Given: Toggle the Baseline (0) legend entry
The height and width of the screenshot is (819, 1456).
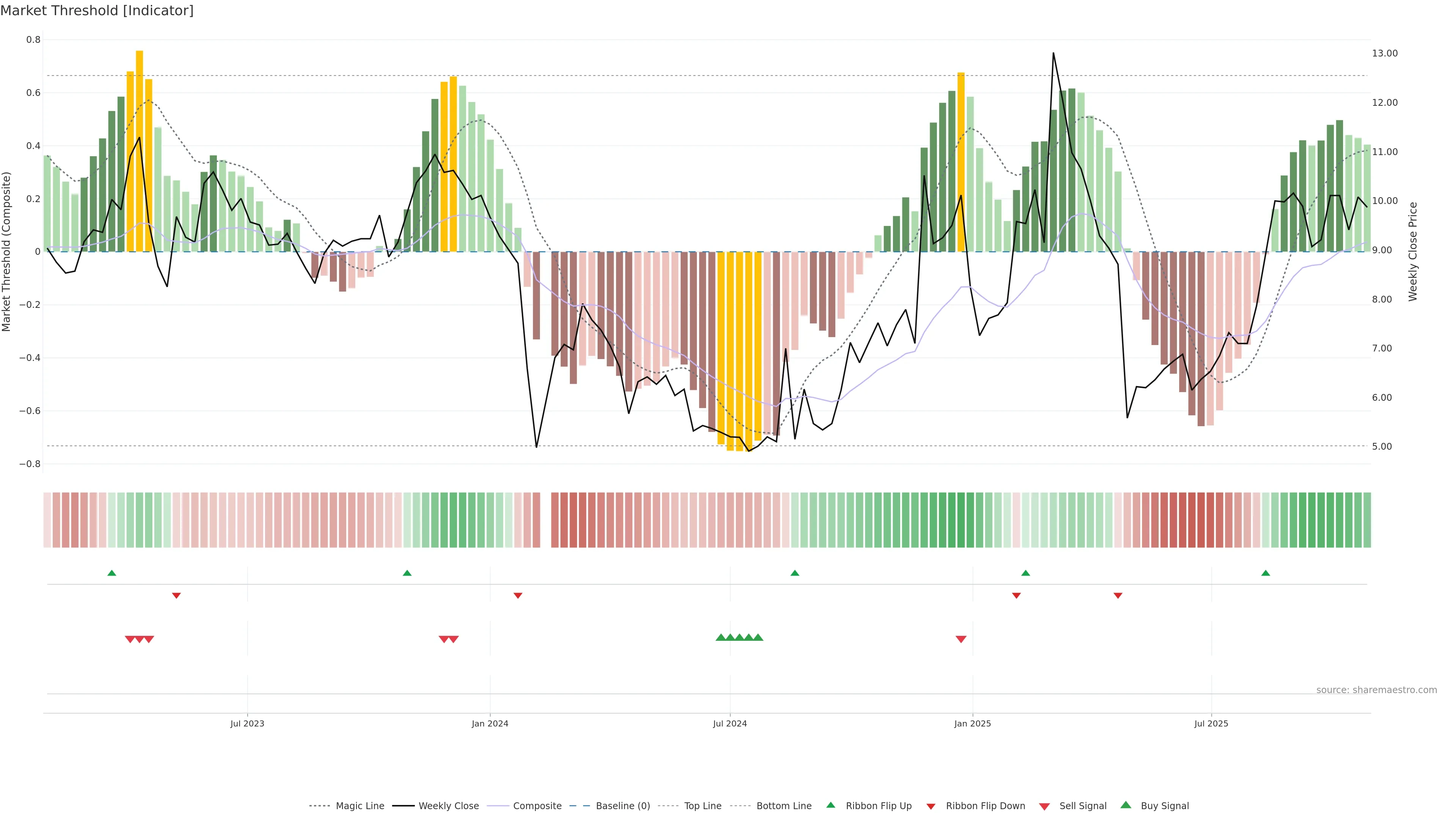Looking at the screenshot, I should click(x=623, y=806).
